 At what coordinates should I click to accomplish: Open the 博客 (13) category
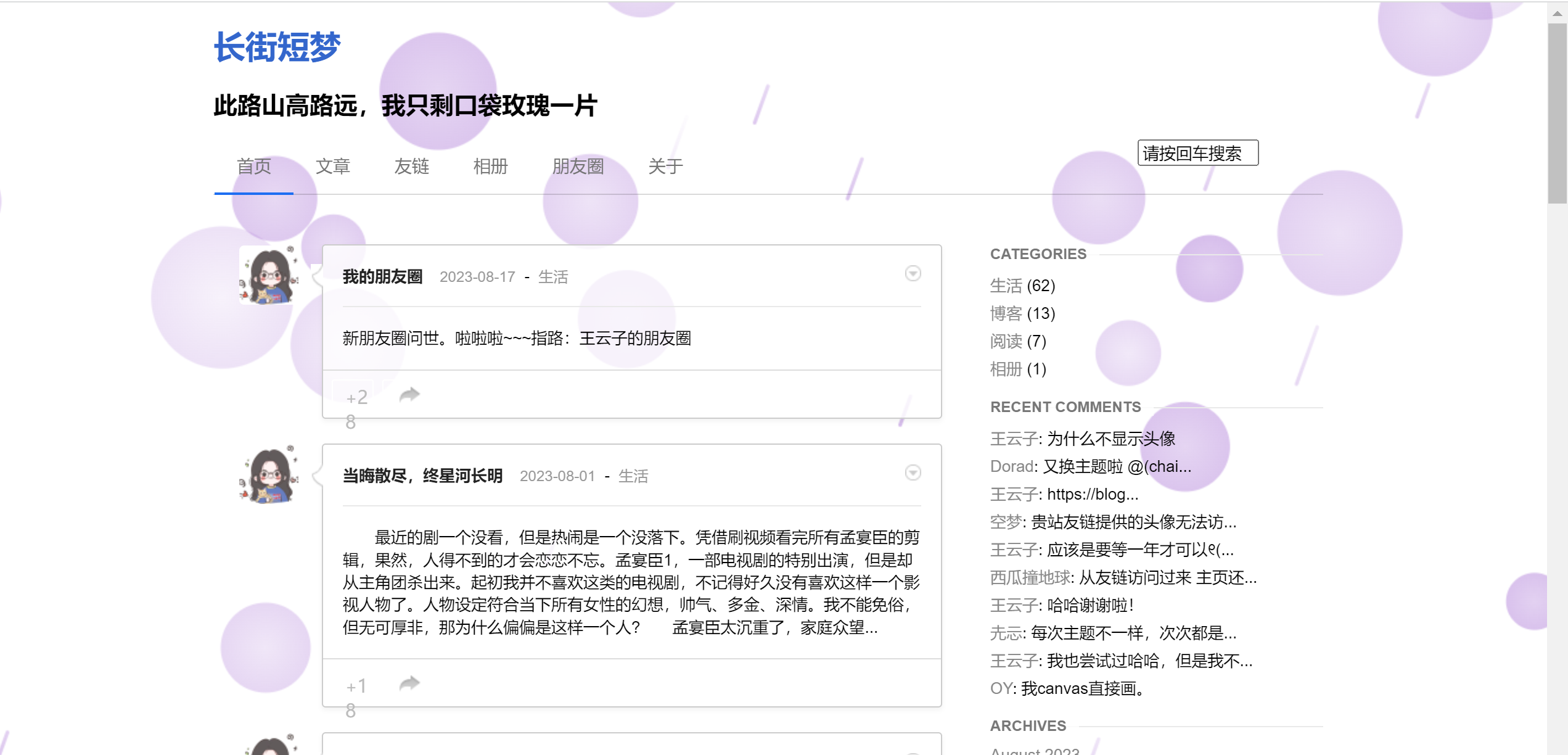click(x=1006, y=313)
